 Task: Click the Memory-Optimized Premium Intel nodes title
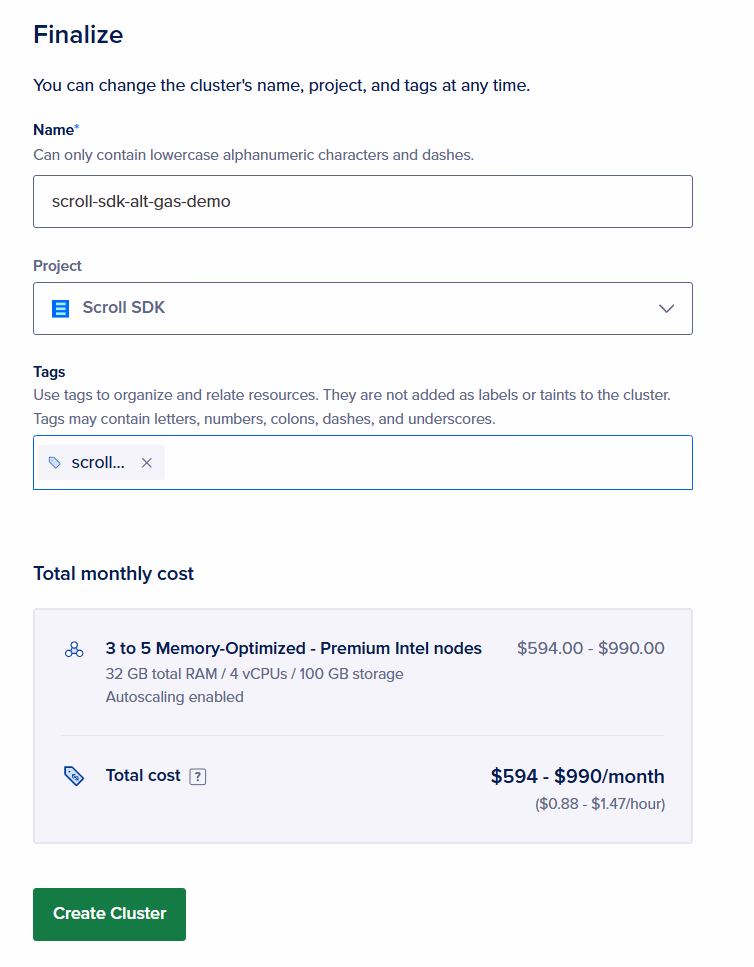tap(293, 649)
